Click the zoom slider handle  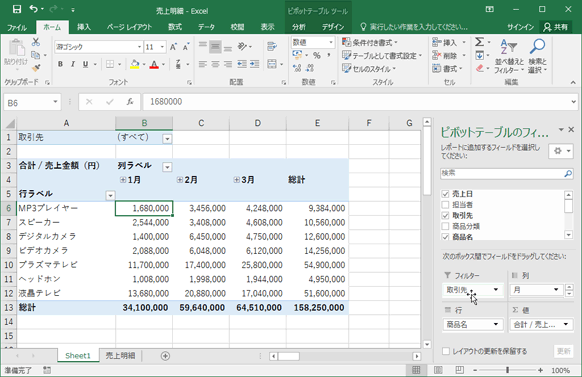[x=507, y=370]
